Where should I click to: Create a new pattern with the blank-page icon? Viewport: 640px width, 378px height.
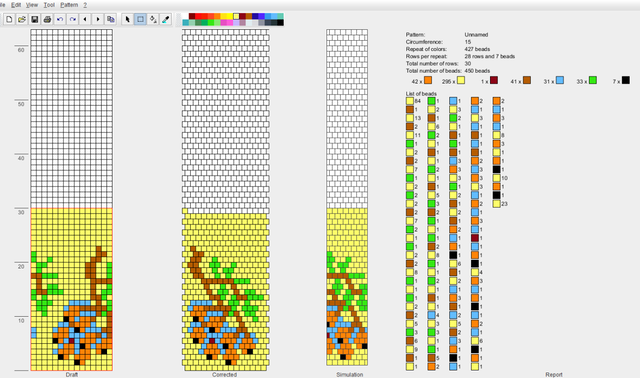9,19
